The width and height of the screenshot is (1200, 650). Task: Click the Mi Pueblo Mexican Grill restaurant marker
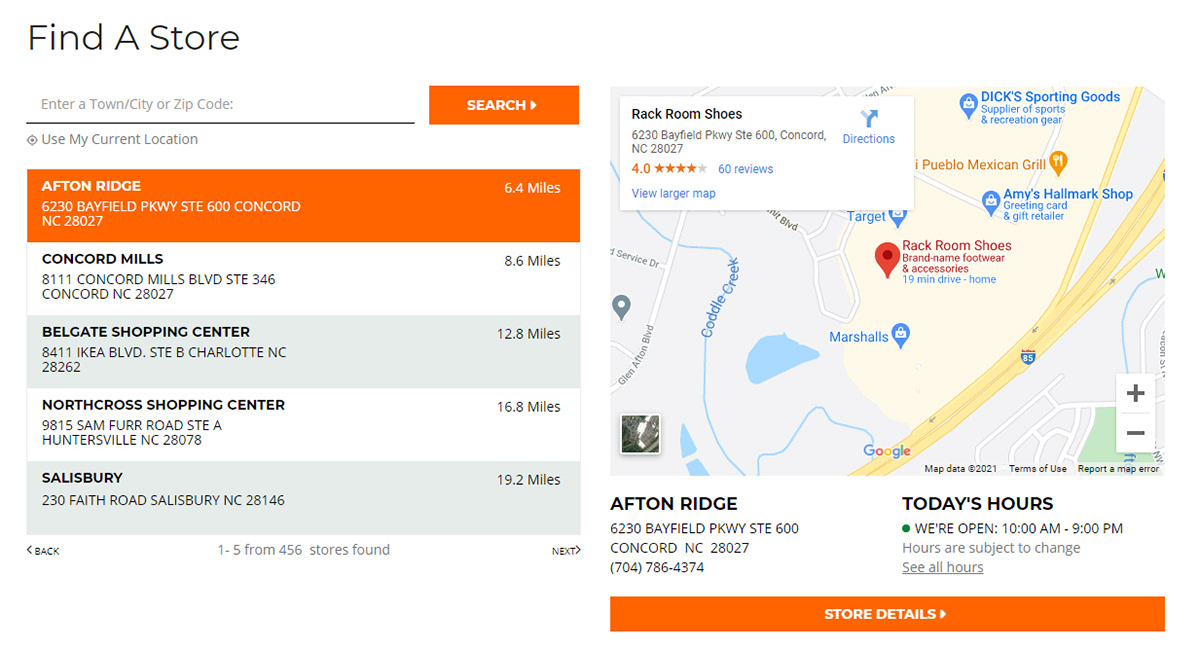pyautogui.click(x=1059, y=161)
